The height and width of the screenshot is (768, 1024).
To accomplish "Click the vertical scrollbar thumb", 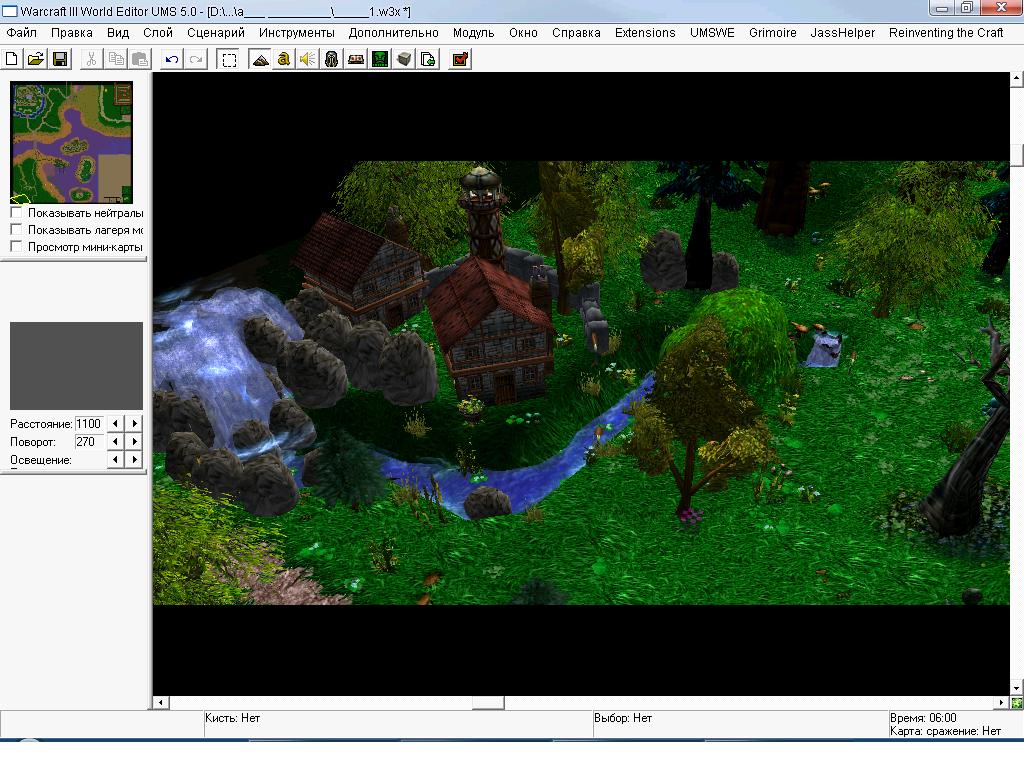I will (1017, 154).
